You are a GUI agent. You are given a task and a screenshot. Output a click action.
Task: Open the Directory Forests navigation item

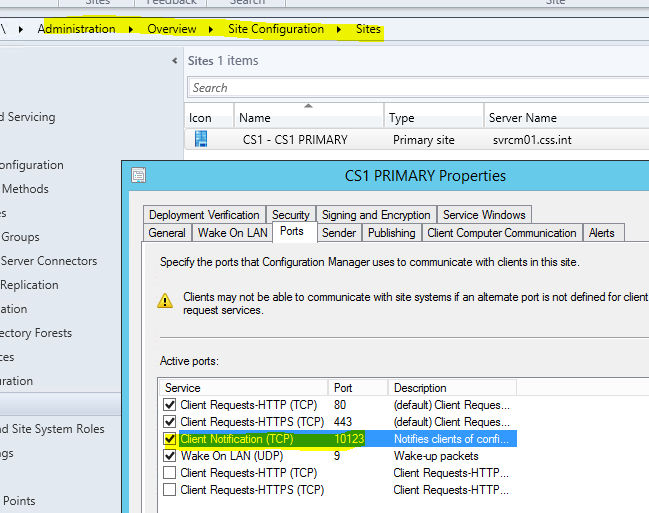pos(36,333)
